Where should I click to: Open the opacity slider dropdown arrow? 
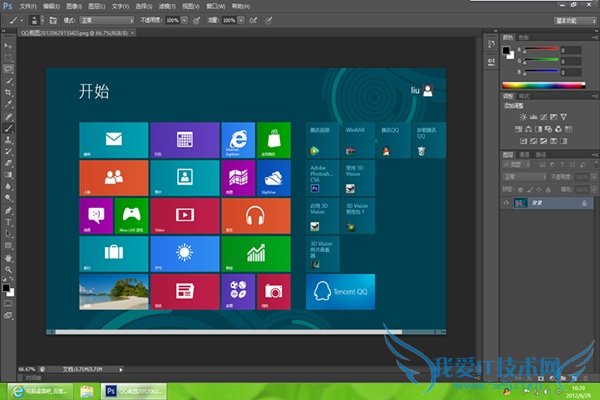click(x=184, y=20)
